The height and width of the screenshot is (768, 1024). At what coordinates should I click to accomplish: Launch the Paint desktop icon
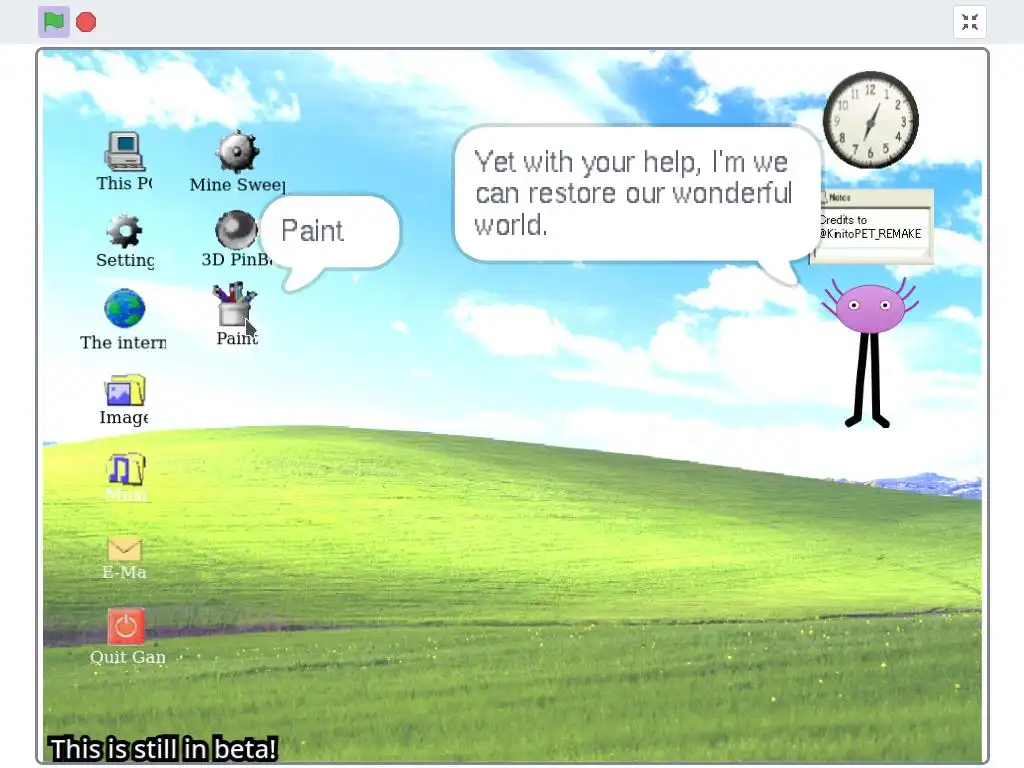235,304
